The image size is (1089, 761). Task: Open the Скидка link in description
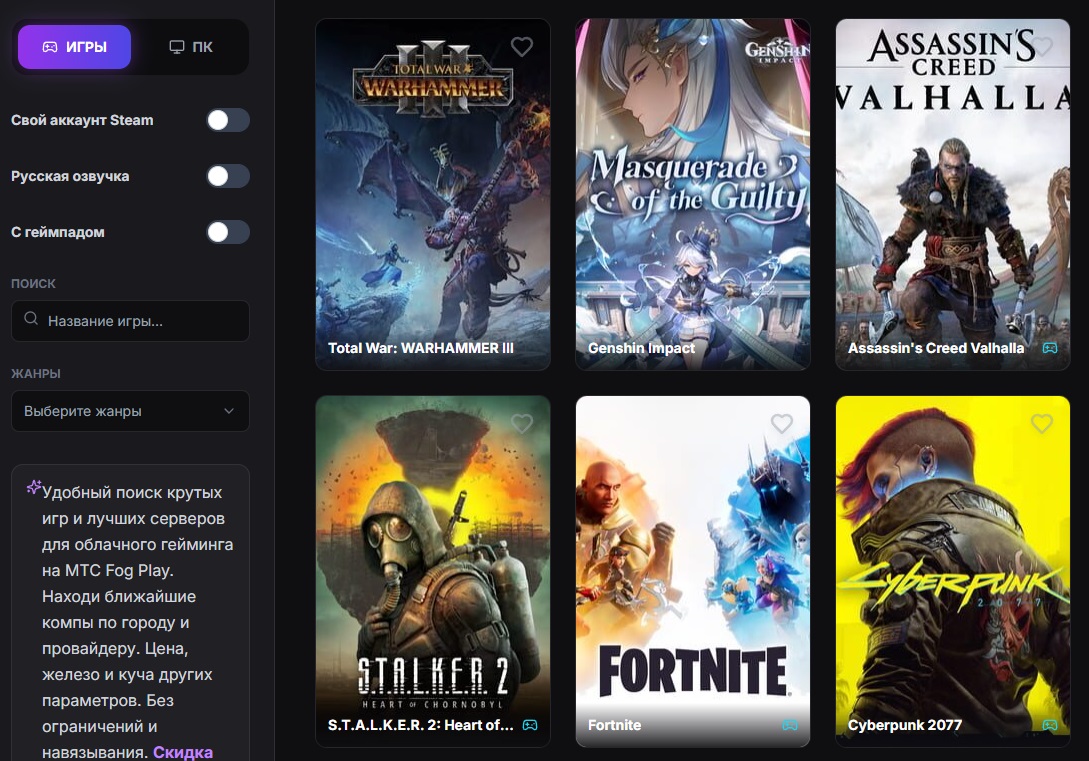(x=183, y=752)
